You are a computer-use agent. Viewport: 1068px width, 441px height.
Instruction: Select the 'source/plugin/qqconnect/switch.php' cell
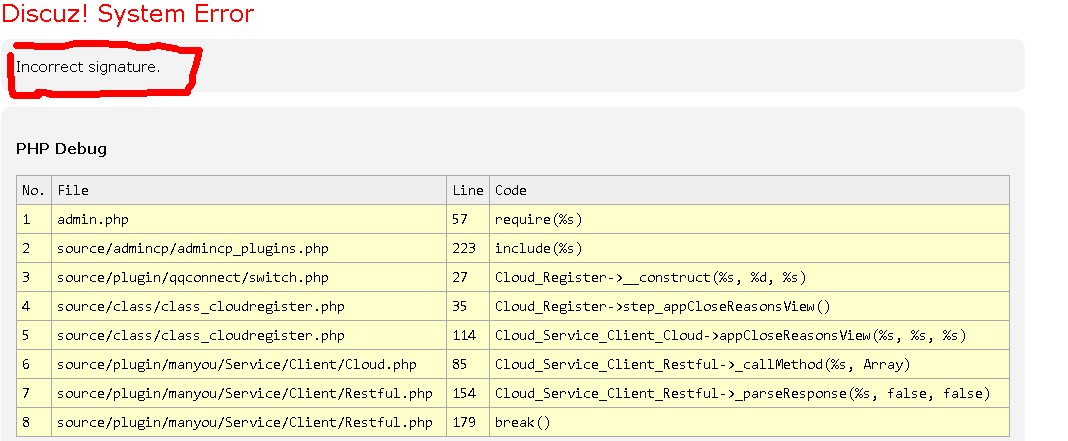pos(249,277)
